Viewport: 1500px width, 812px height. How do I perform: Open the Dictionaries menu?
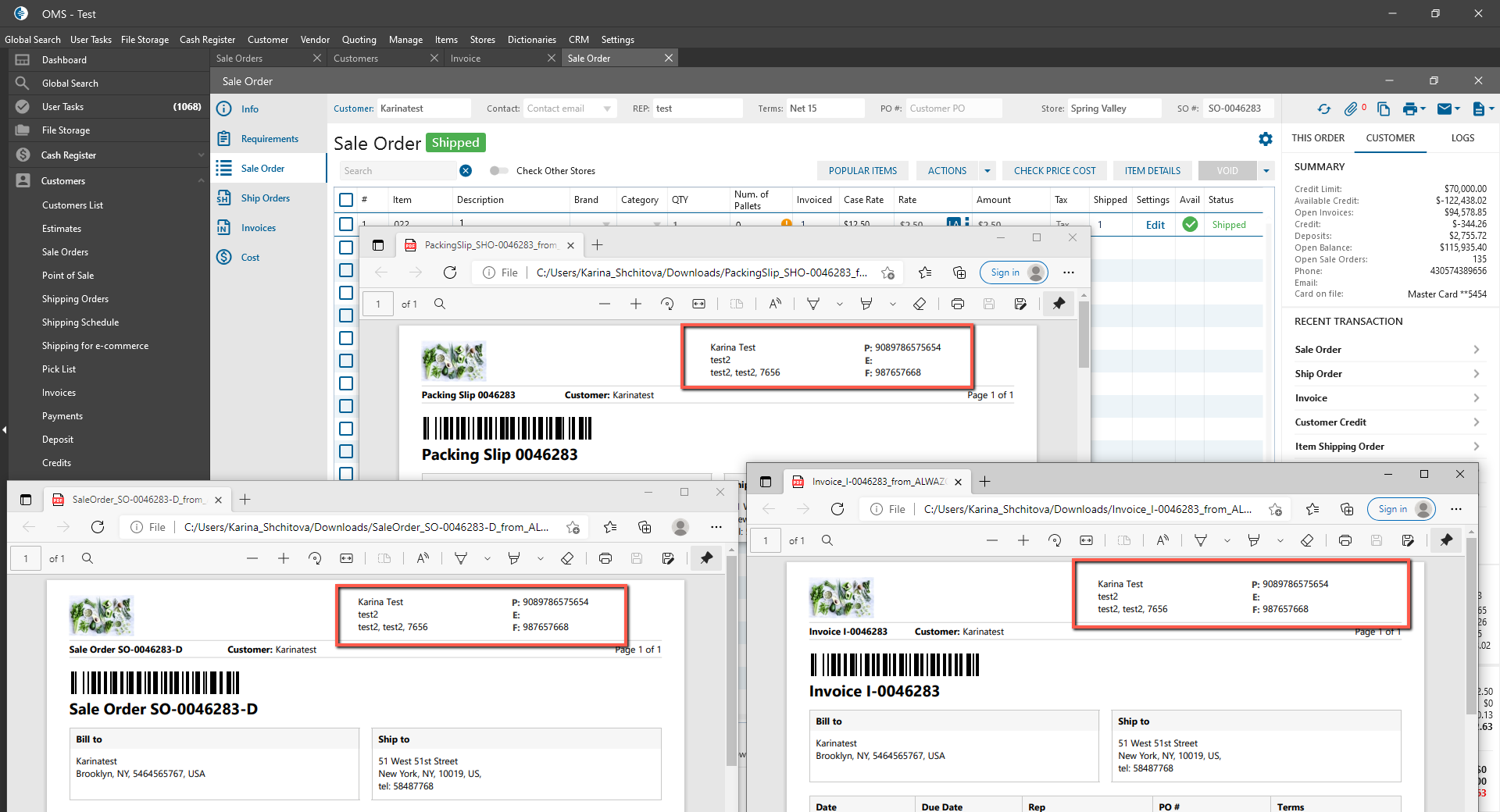(x=531, y=40)
